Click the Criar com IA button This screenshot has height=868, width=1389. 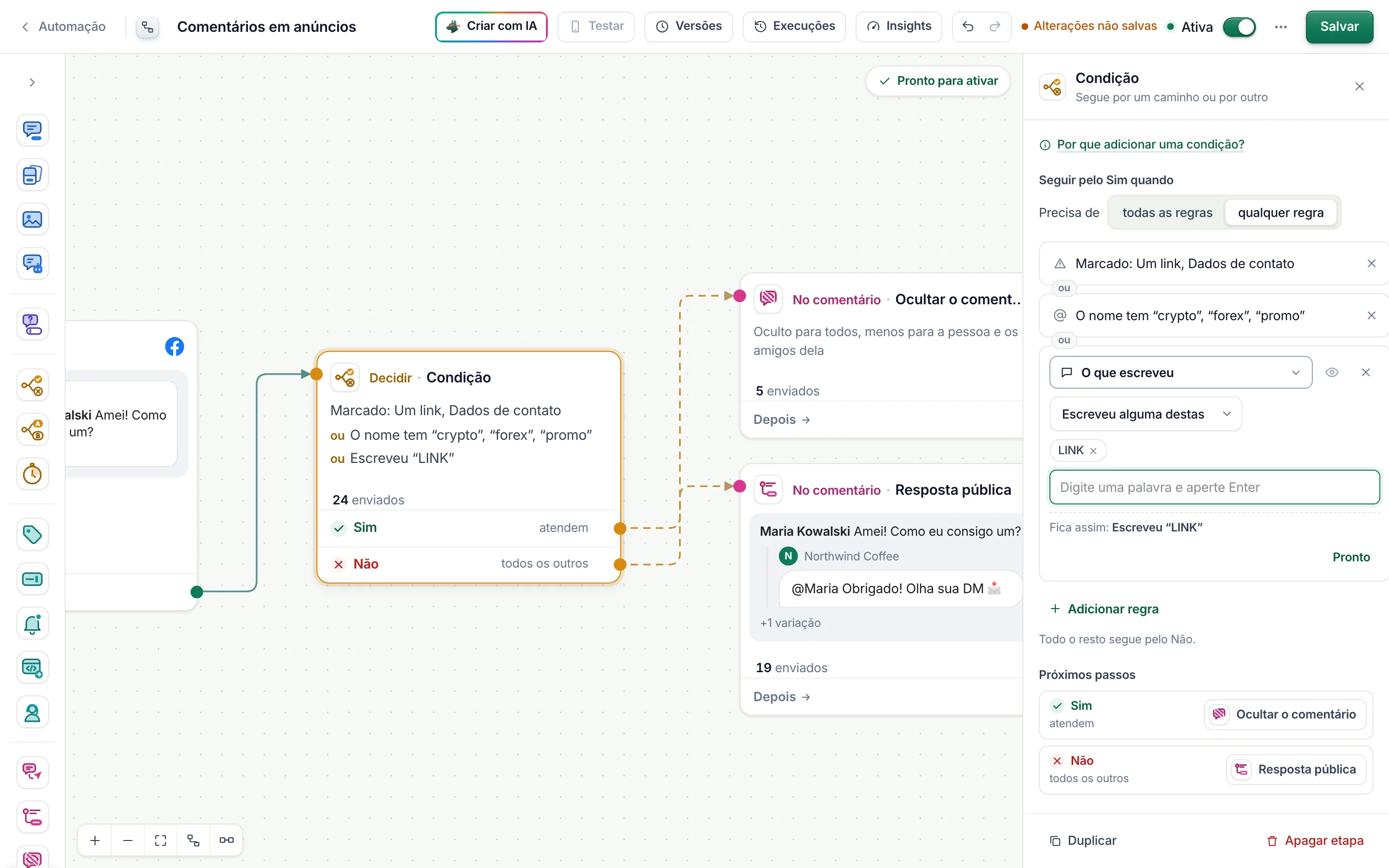pos(491,27)
